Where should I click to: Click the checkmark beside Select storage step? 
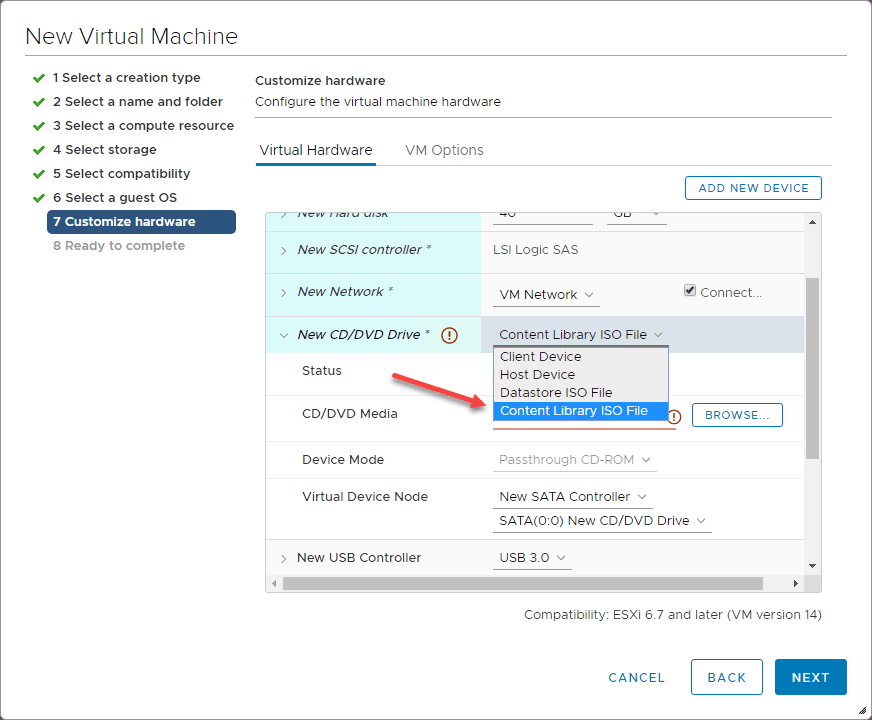point(39,150)
